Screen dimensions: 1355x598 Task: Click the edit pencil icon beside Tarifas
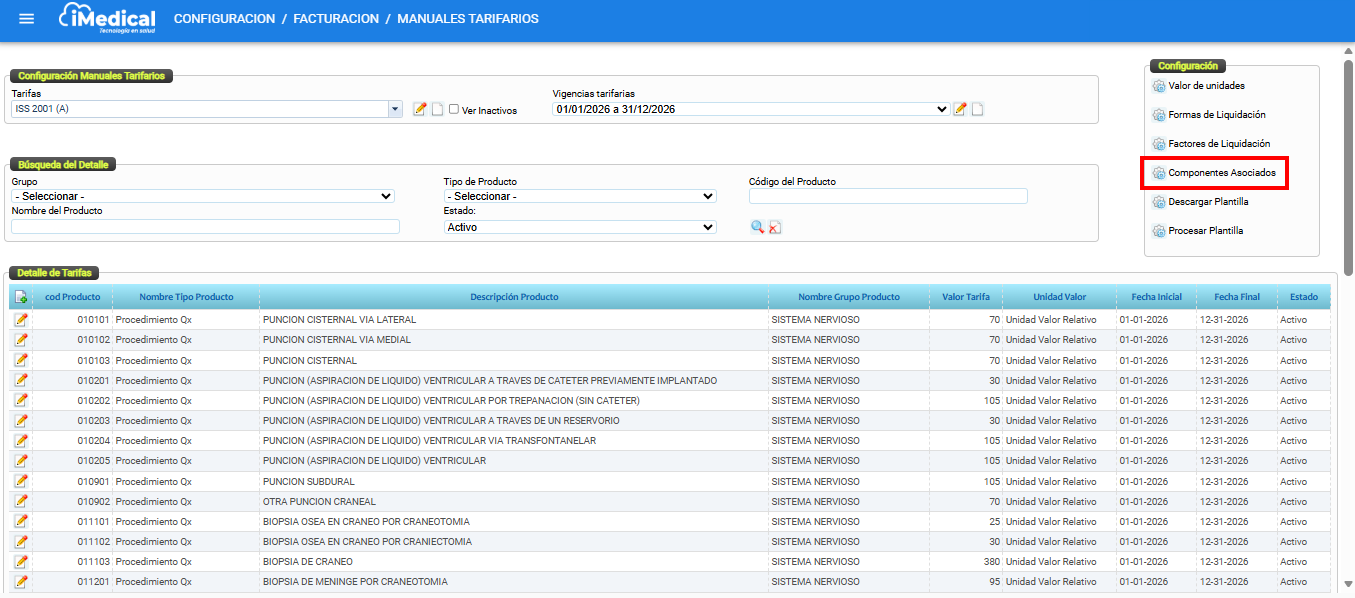coord(420,109)
